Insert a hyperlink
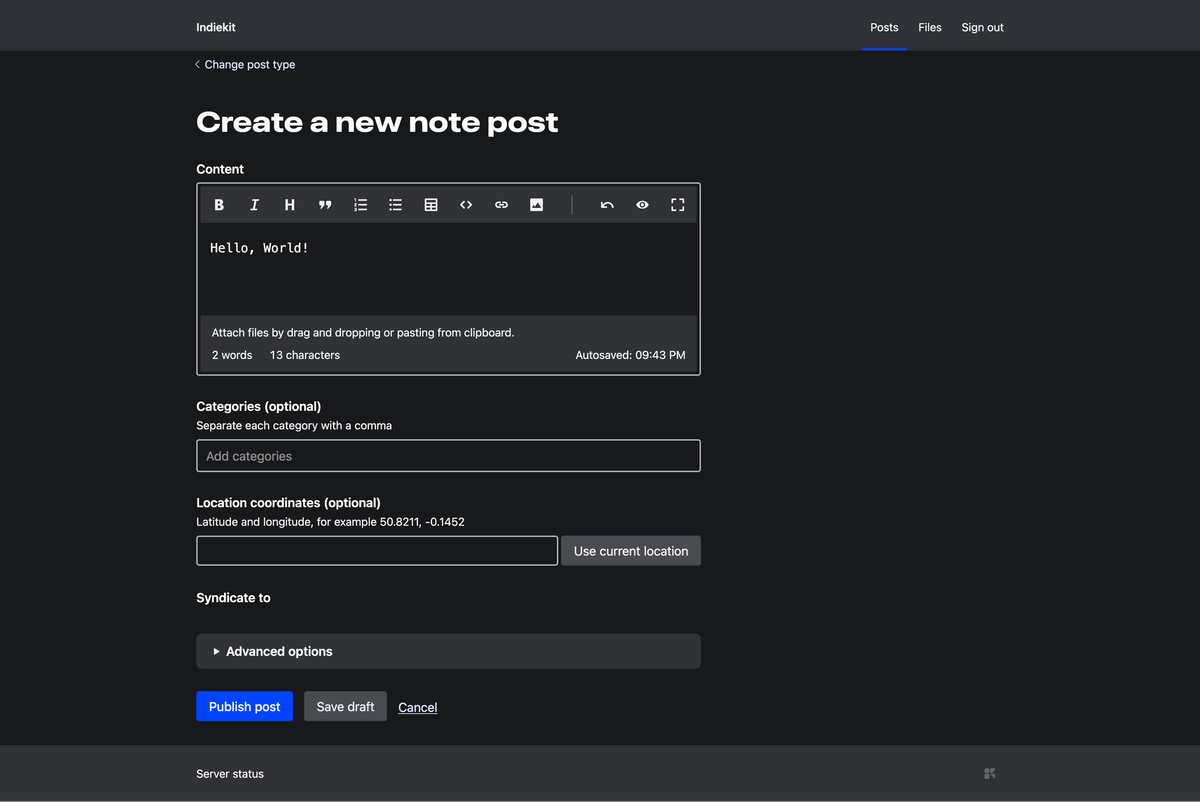The width and height of the screenshot is (1200, 802). coord(501,204)
